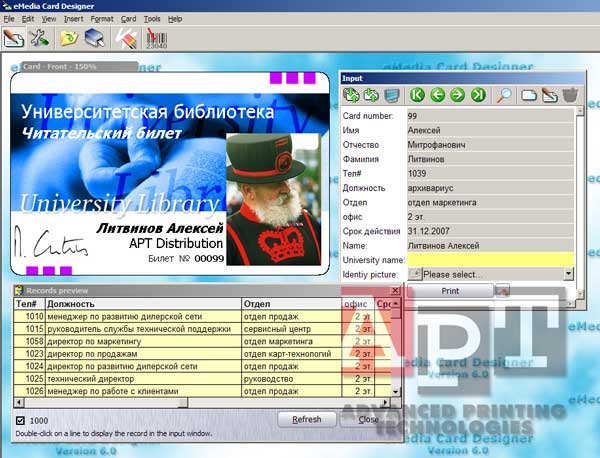Open the File menu
Viewport: 600px width, 458px height.
click(9, 19)
